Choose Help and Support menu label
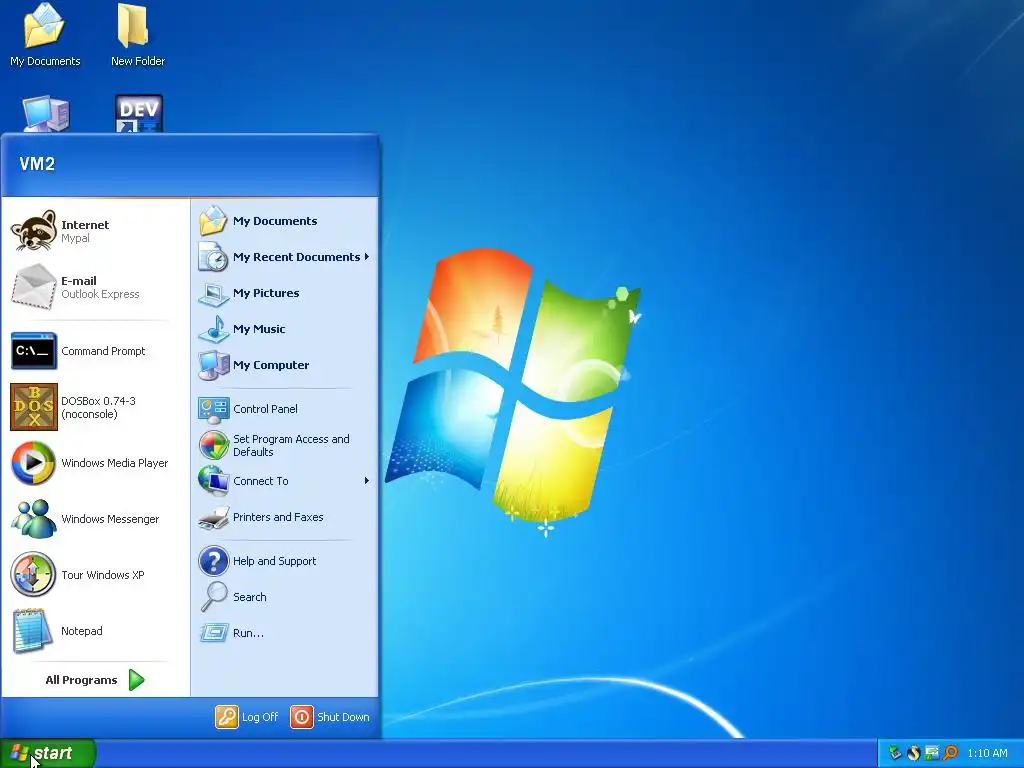Viewport: 1024px width, 768px height. pos(274,561)
